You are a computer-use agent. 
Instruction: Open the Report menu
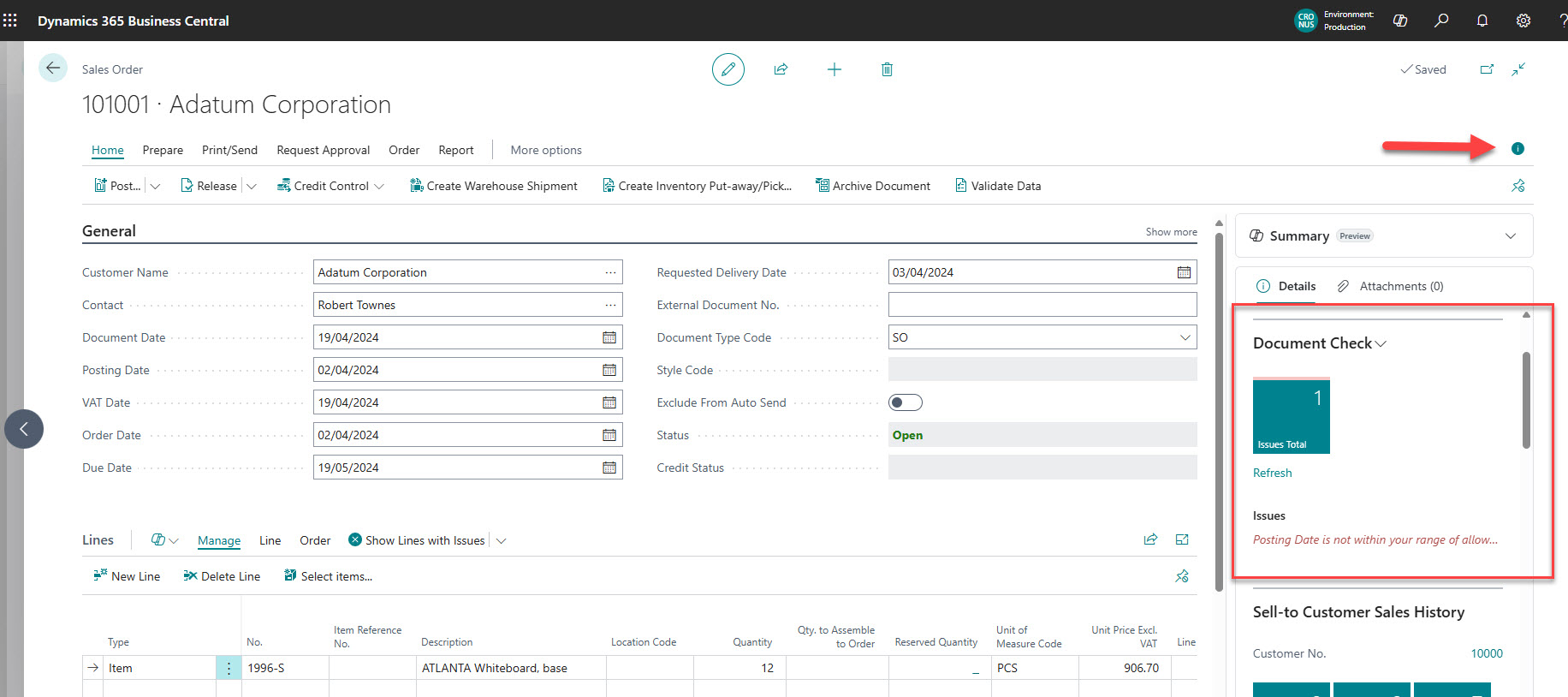(x=456, y=150)
